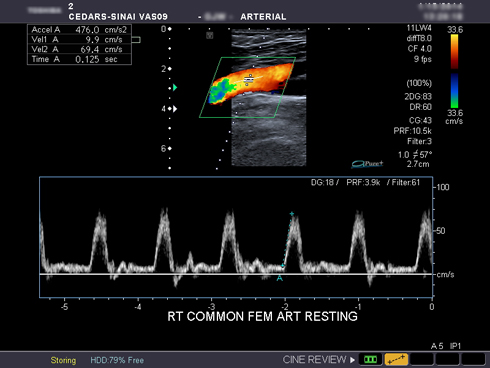Click the cyan "A" marker below the baseline
The image size is (490, 368).
point(280,278)
